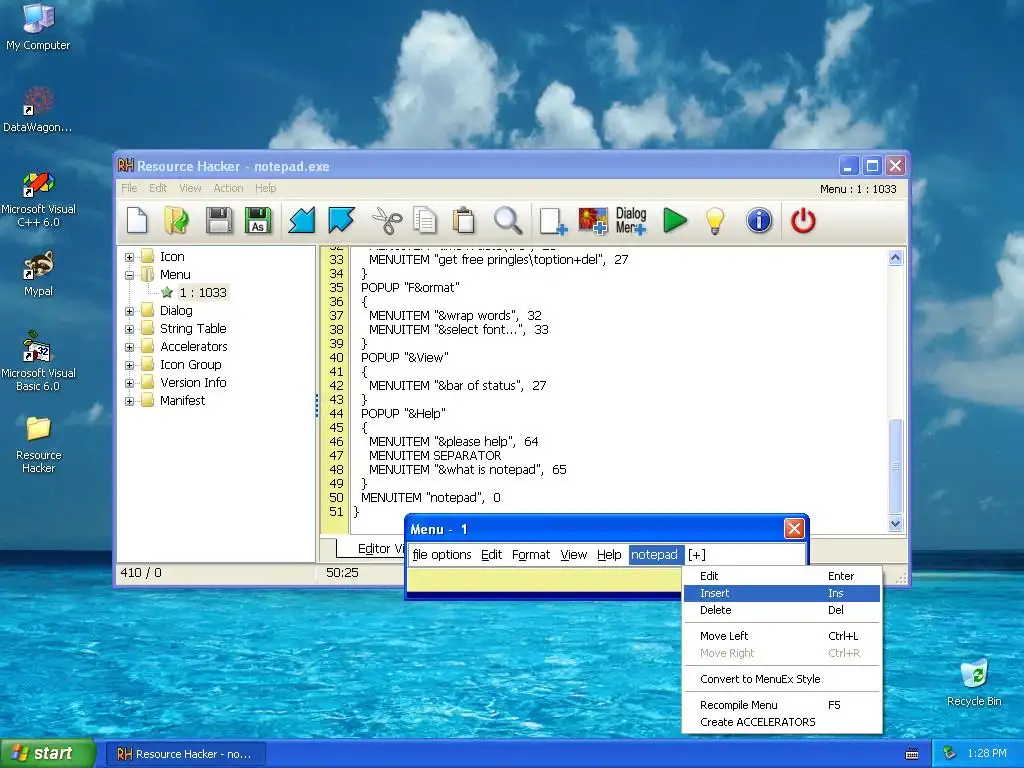Expand the Dialog tree node
1024x768 pixels.
pyautogui.click(x=129, y=312)
